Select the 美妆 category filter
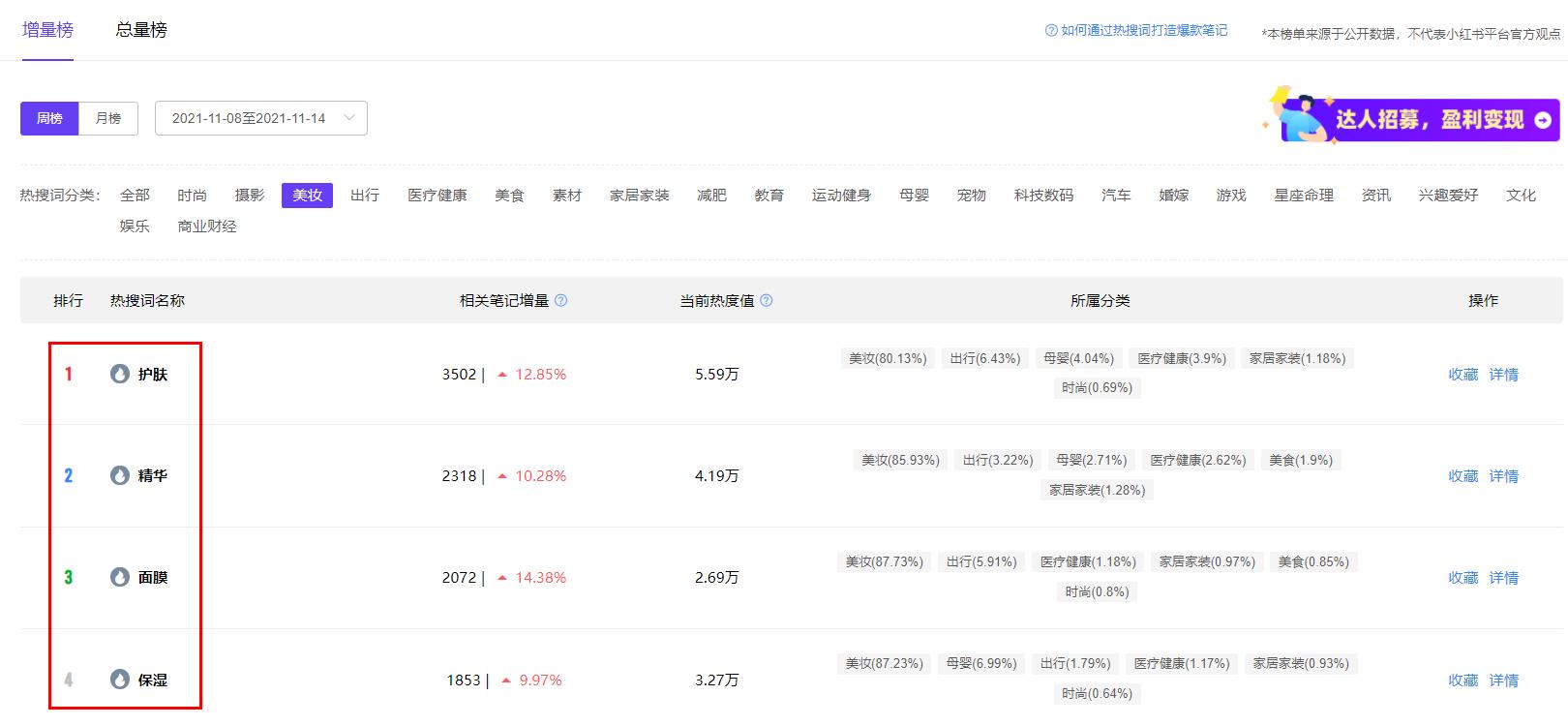This screenshot has width=1568, height=726. coord(307,196)
